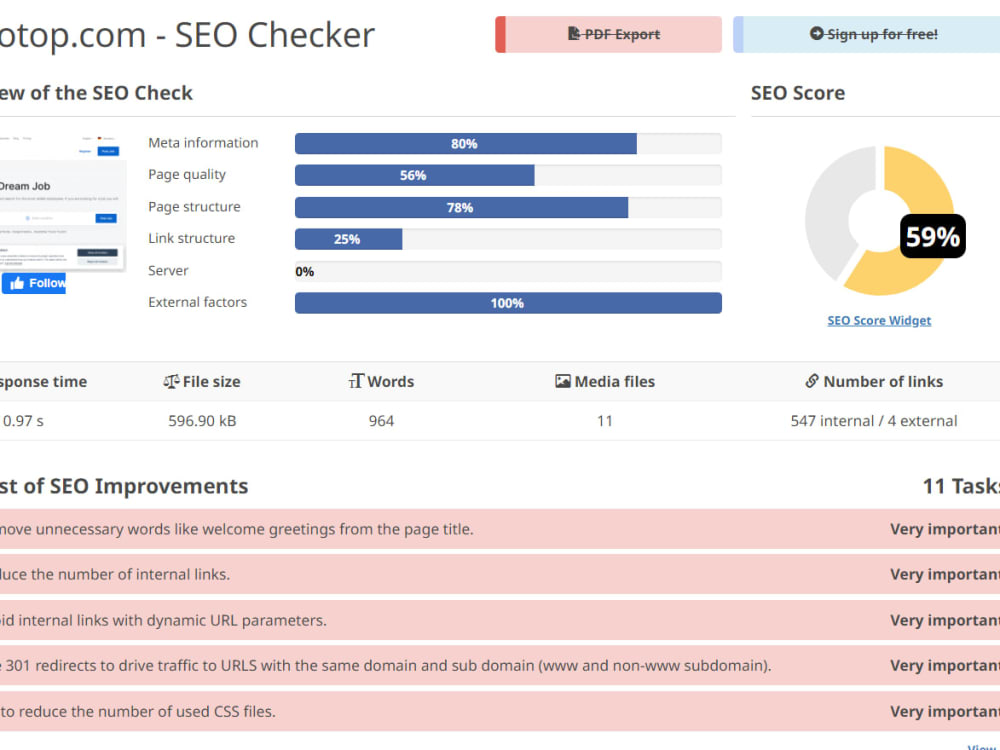This screenshot has height=750, width=1000.
Task: Click the '0.97 s' response time value
Action: click(23, 421)
